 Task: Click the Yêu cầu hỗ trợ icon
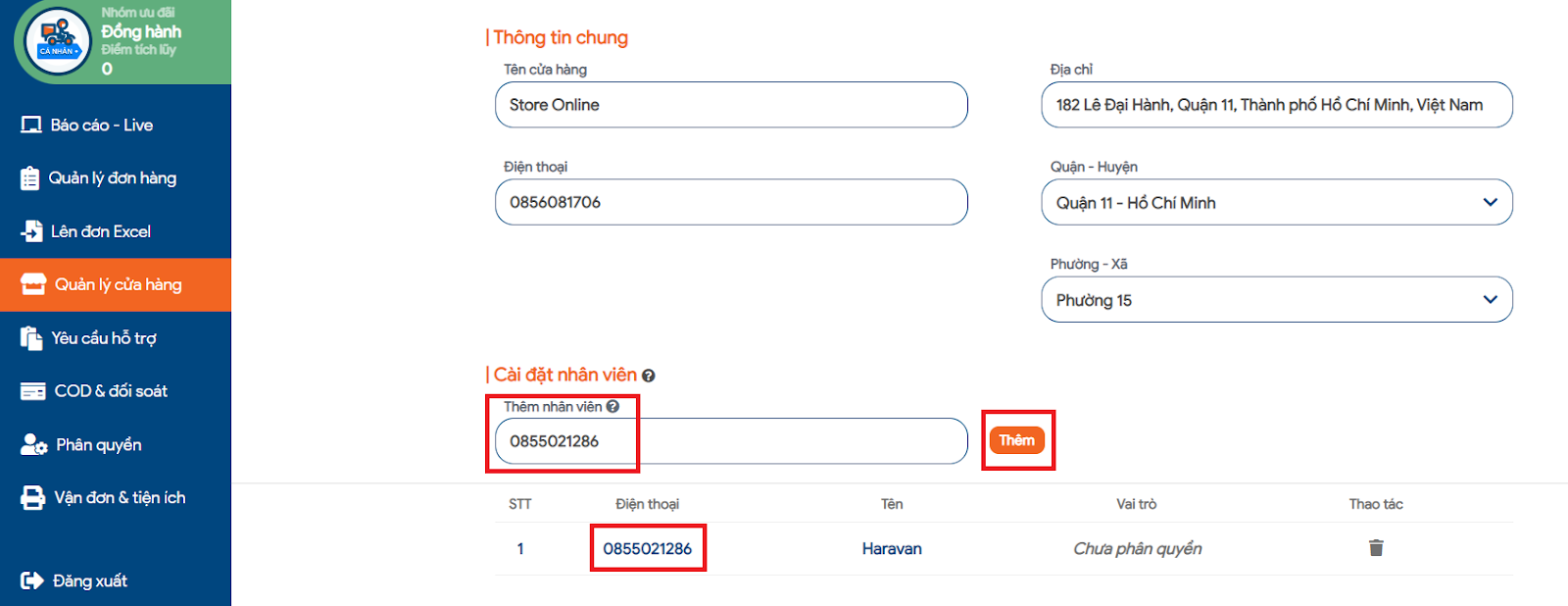[x=31, y=338]
